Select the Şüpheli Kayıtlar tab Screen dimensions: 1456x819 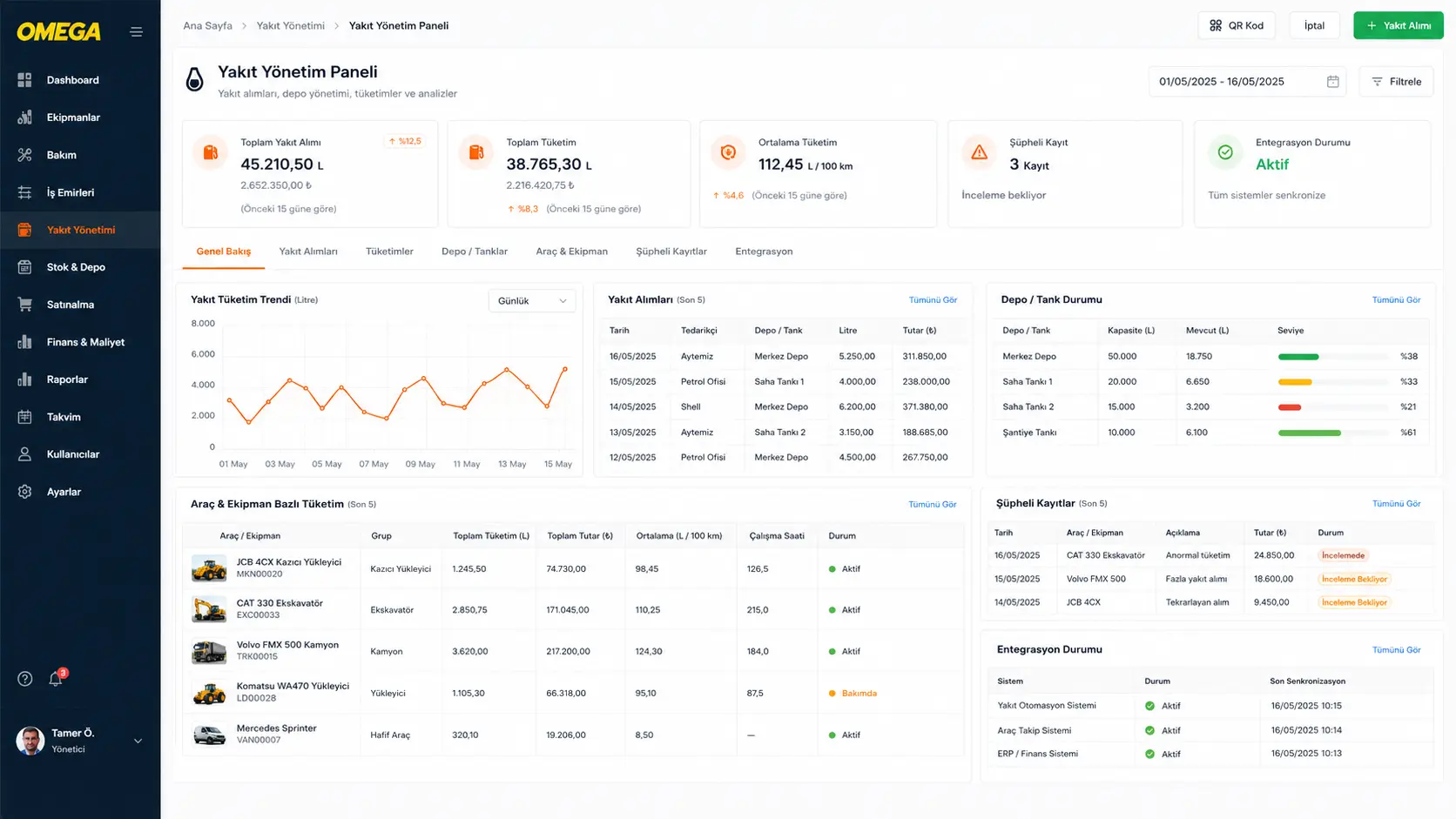pos(671,252)
